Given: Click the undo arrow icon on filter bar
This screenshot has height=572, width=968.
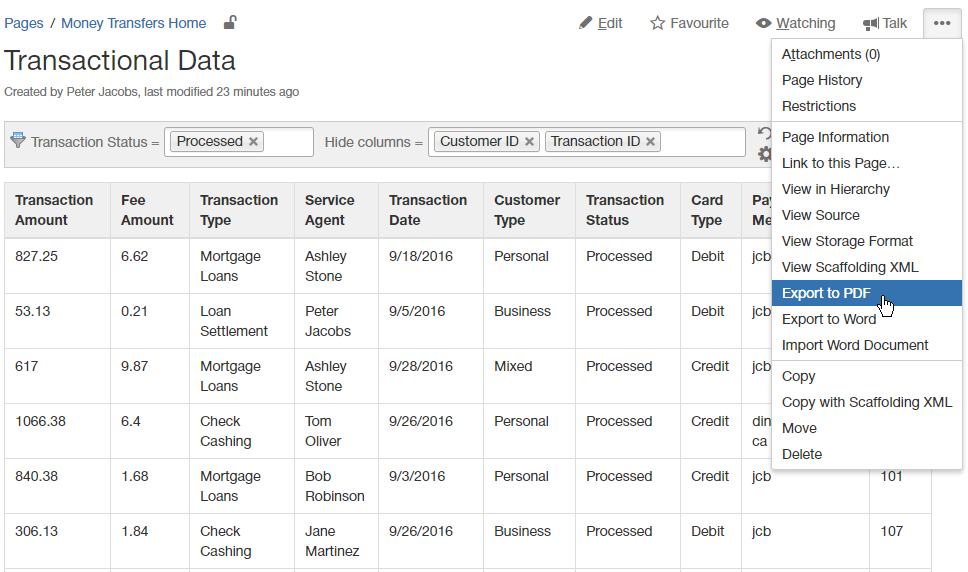Looking at the screenshot, I should tap(765, 133).
